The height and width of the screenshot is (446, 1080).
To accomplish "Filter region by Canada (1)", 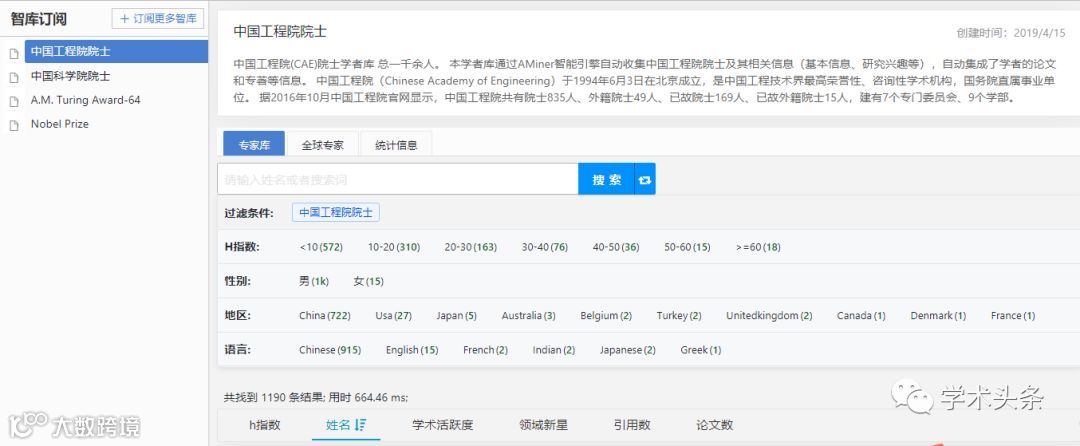I will (x=861, y=316).
